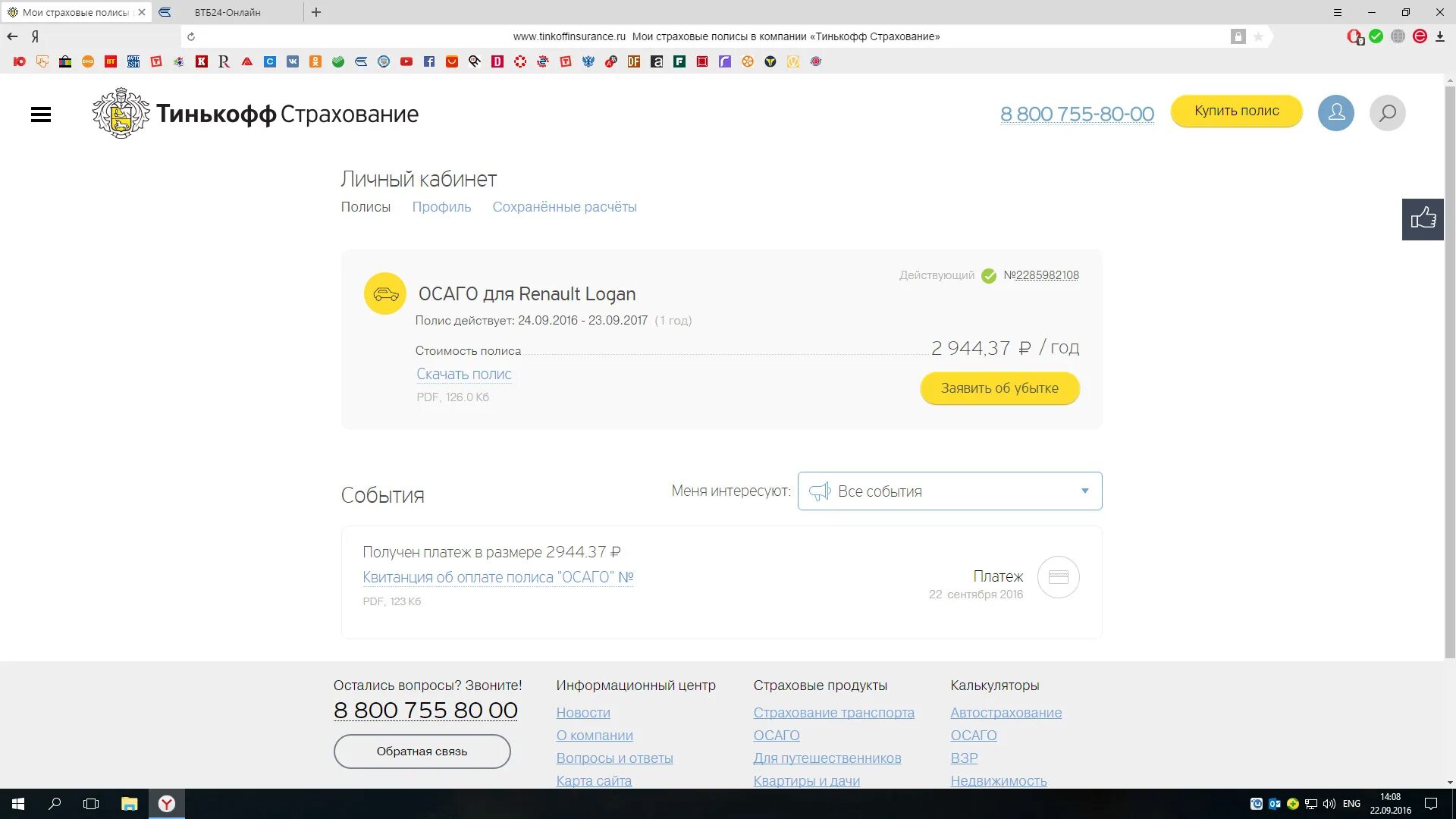This screenshot has width=1456, height=819.
Task: Click the Tinkoff Insurance crest logo
Action: coord(121,113)
